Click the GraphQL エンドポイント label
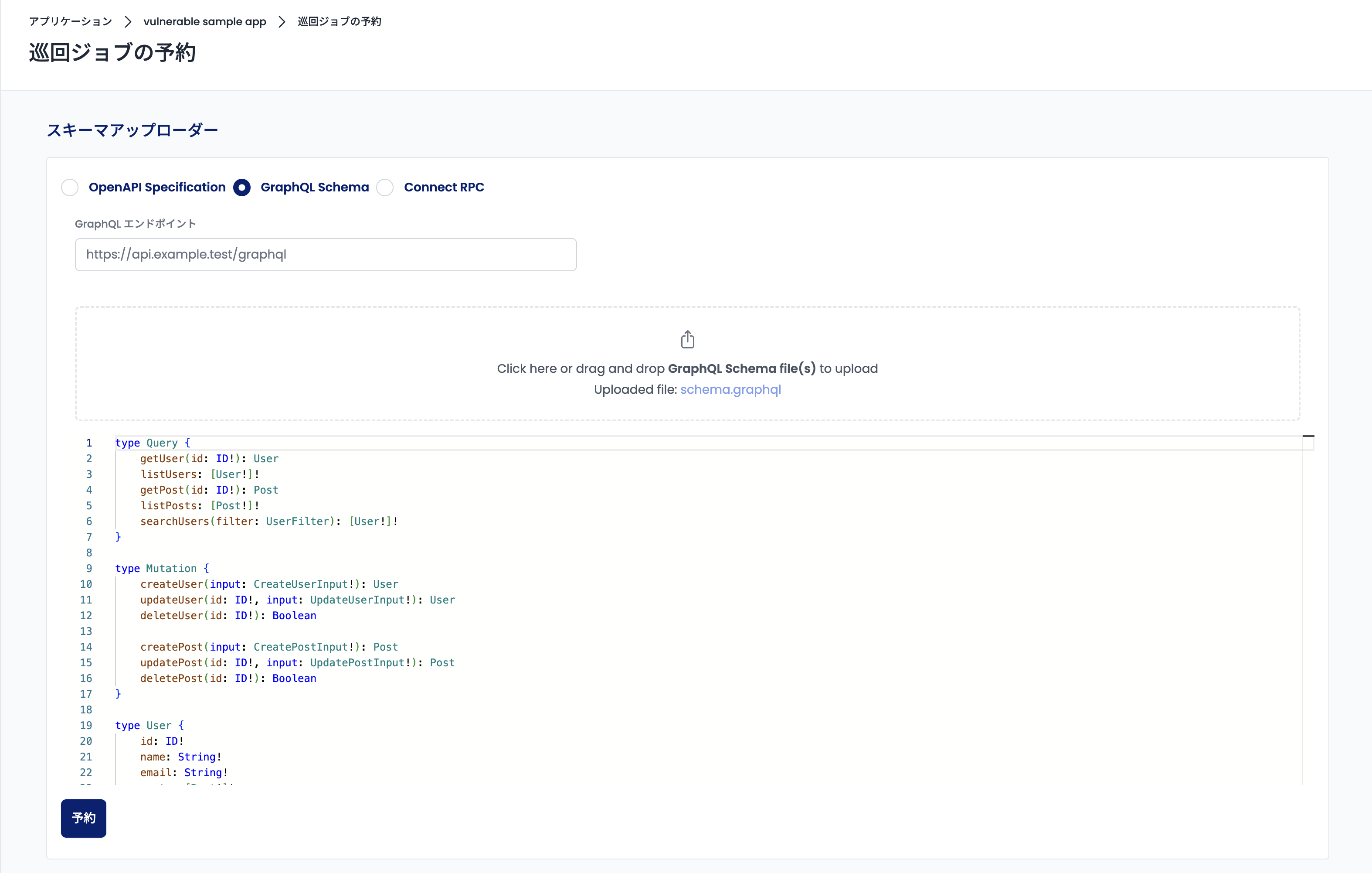1372x873 pixels. click(x=136, y=224)
